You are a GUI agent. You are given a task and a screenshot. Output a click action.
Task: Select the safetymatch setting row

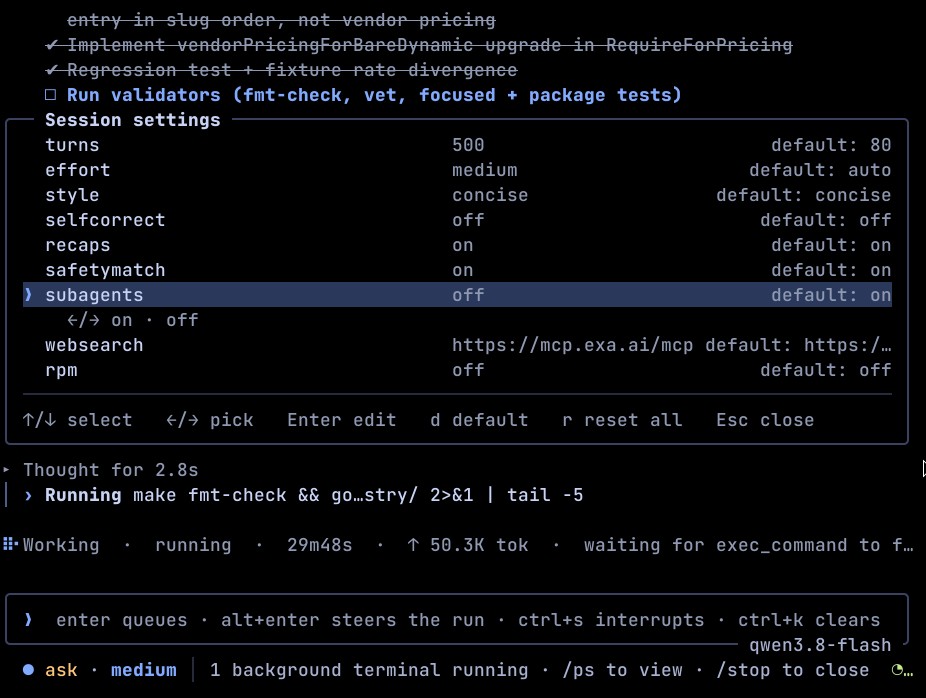457,270
